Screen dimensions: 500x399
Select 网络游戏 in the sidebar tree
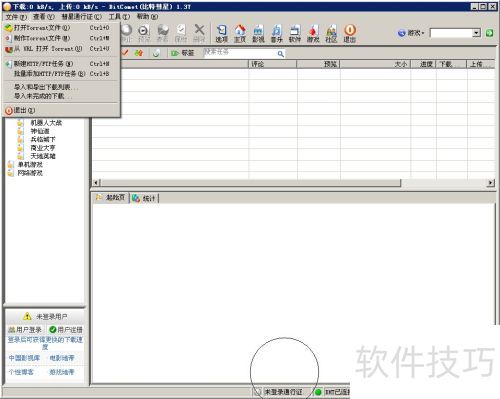[x=30, y=173]
